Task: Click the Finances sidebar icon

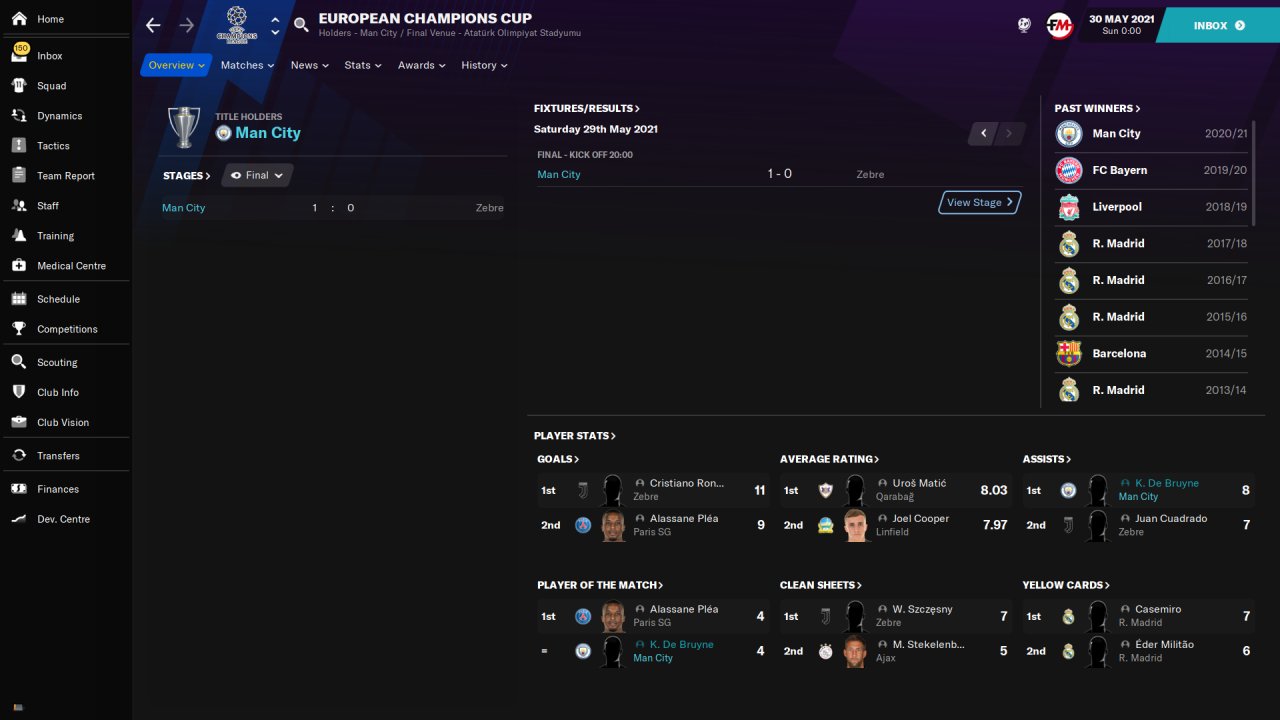Action: click(x=18, y=489)
